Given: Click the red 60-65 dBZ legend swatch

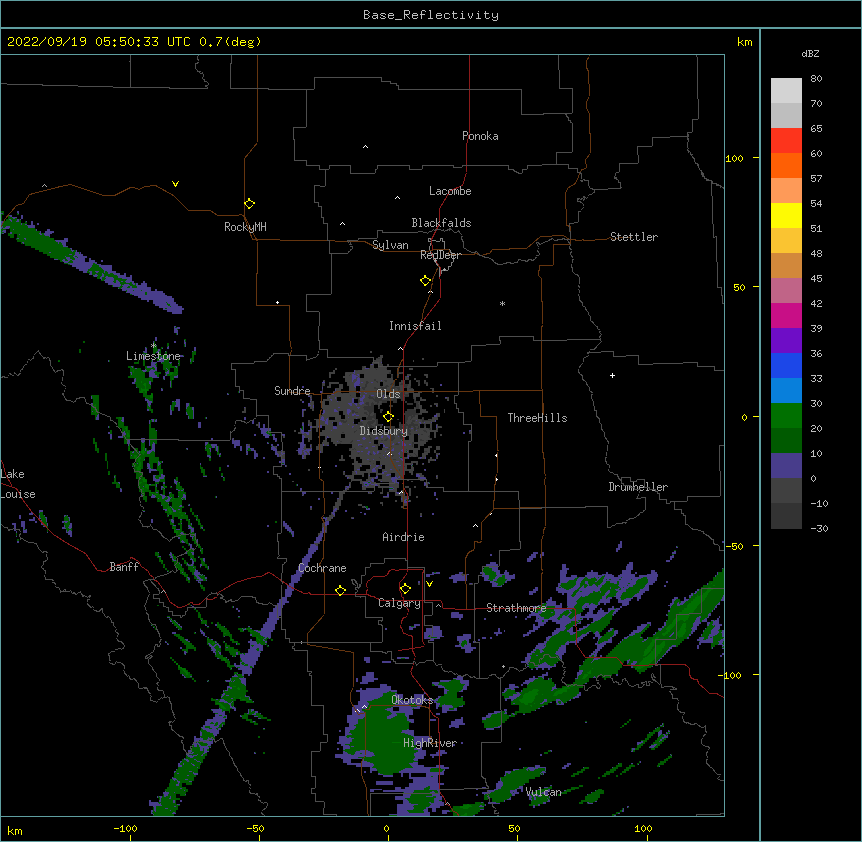Looking at the screenshot, I should [x=786, y=141].
